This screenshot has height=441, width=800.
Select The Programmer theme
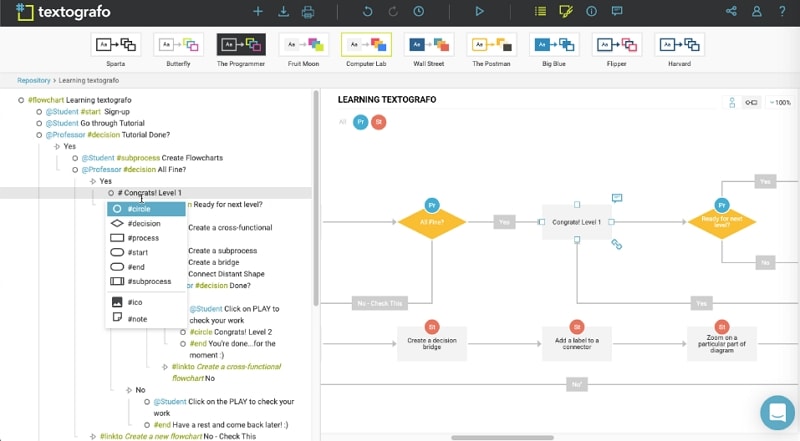pyautogui.click(x=241, y=50)
